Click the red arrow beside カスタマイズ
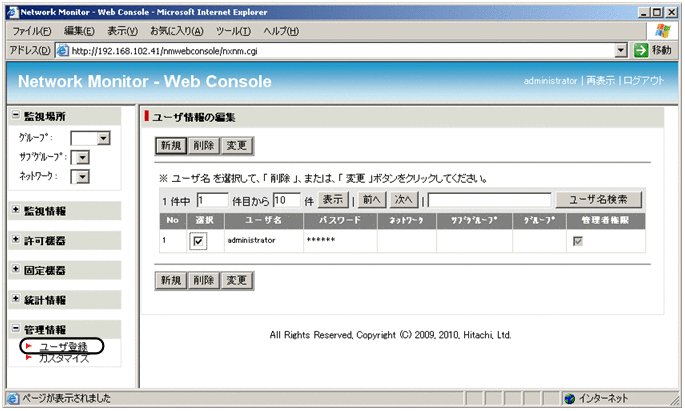 [x=29, y=357]
